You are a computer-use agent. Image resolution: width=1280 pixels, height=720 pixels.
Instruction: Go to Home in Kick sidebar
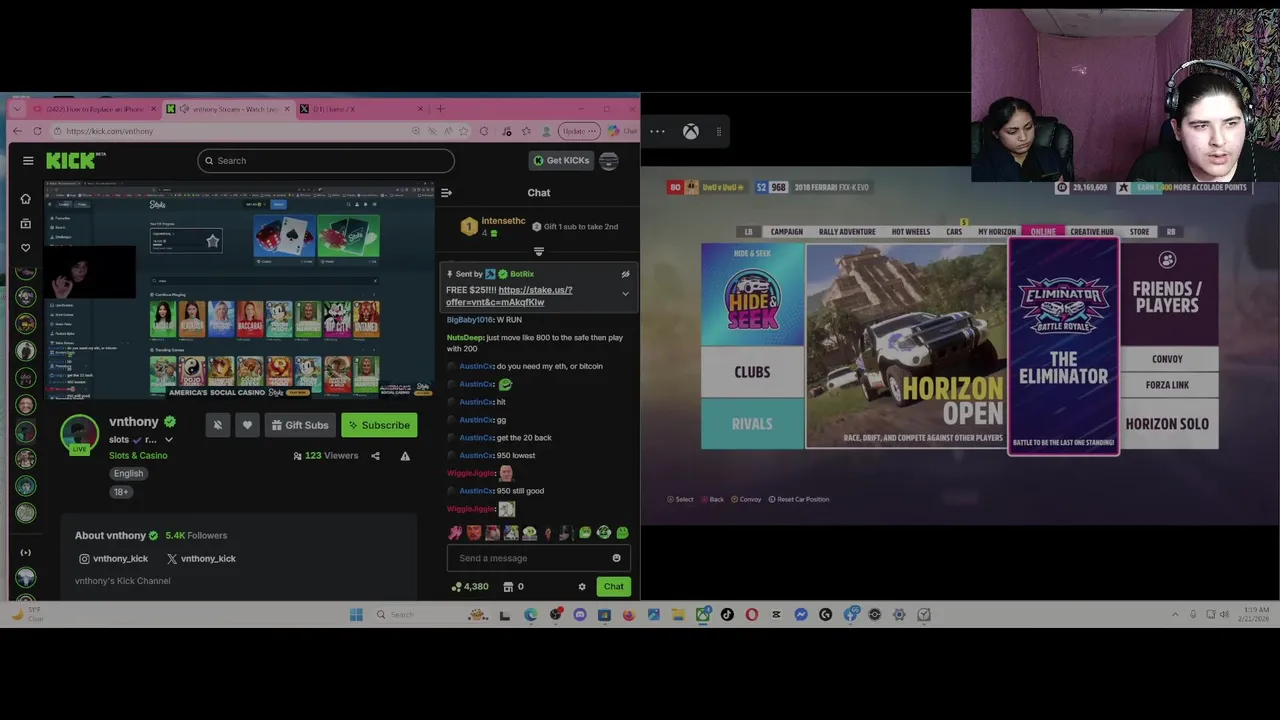click(26, 198)
